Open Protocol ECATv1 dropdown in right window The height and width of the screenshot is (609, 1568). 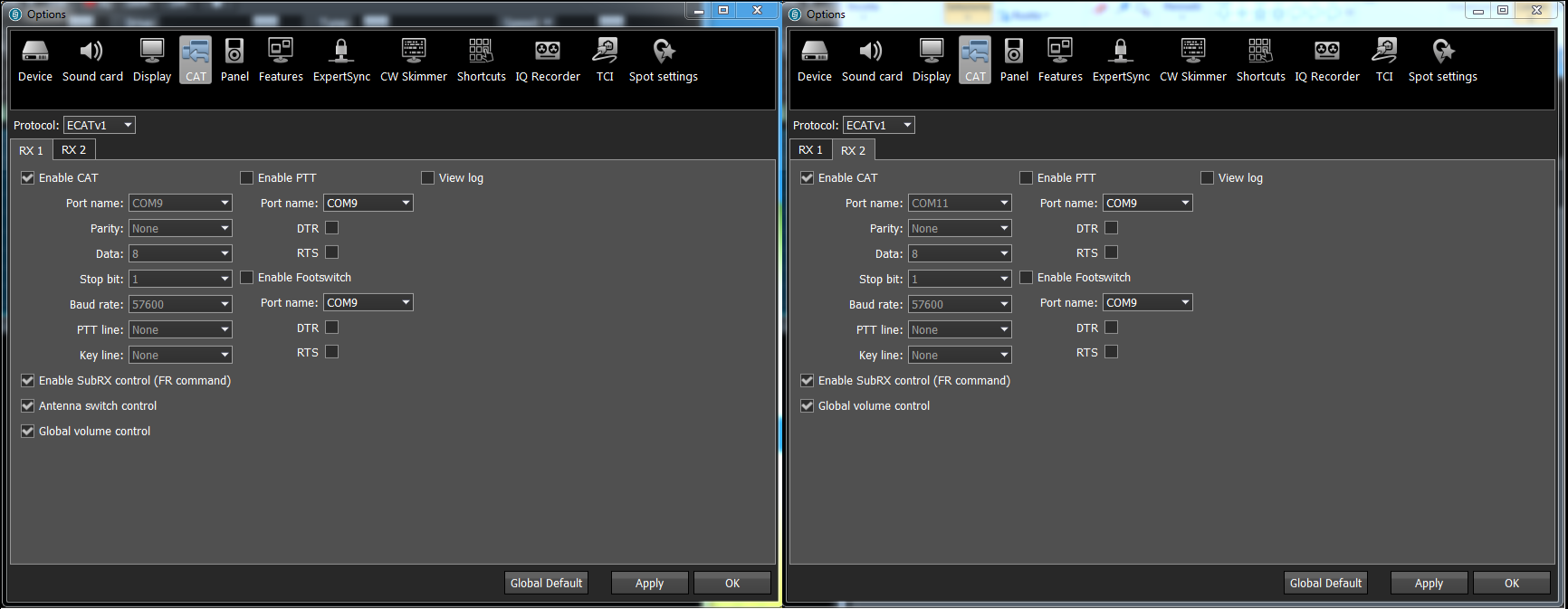tap(879, 125)
